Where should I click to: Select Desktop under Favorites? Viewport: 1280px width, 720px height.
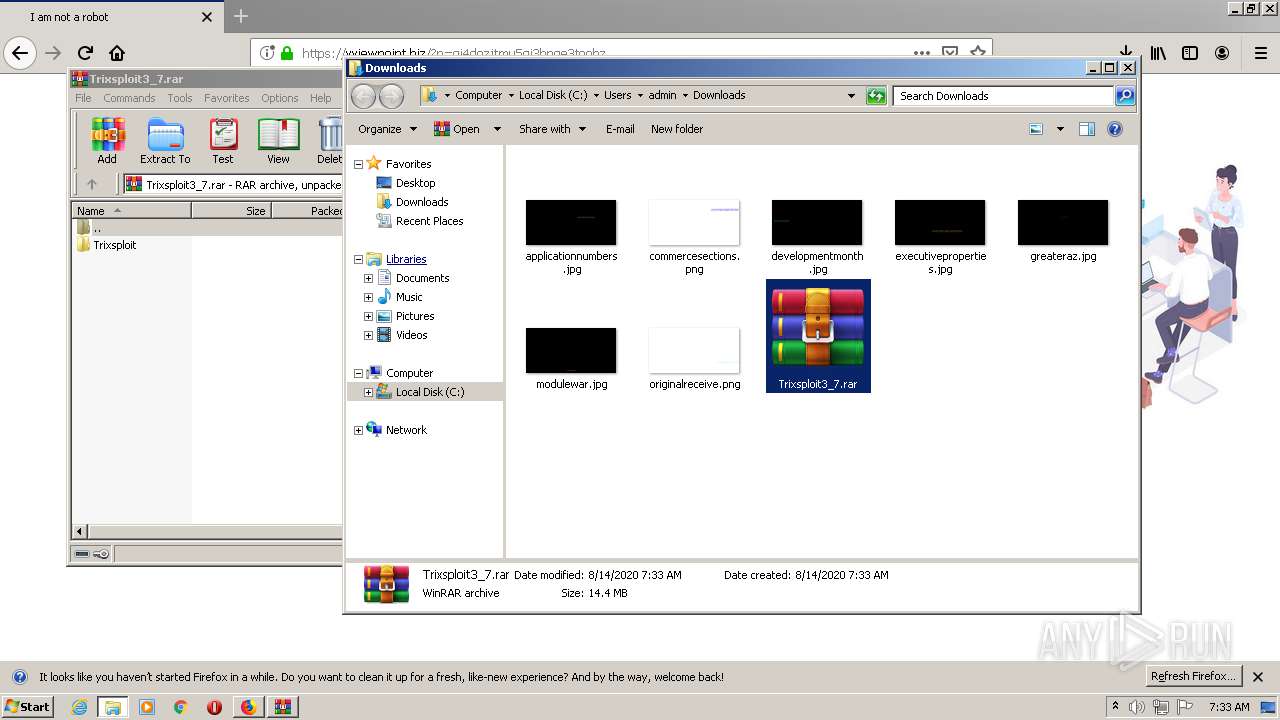[415, 183]
